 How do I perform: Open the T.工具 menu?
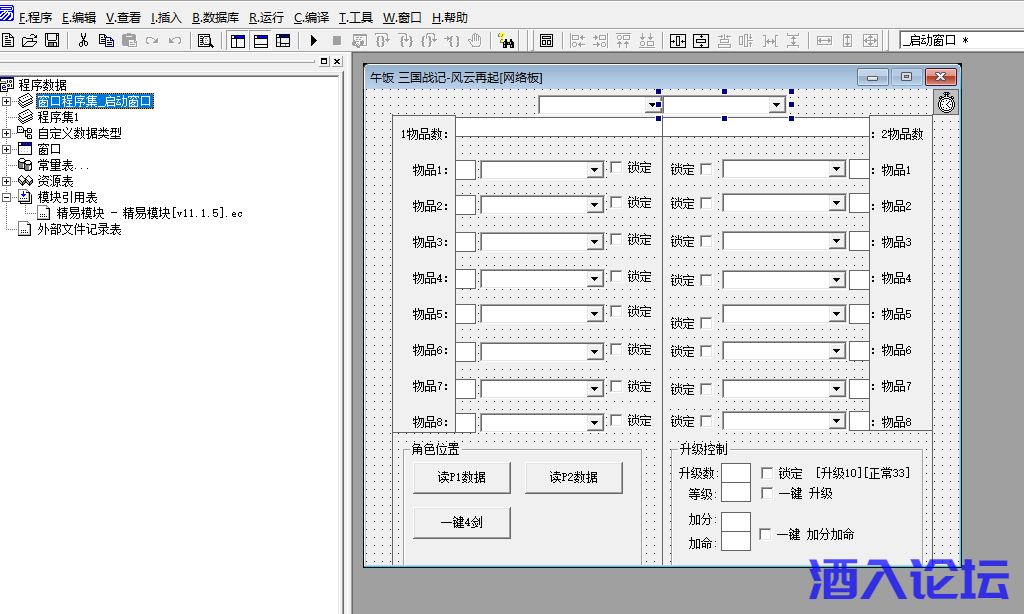pyautogui.click(x=356, y=18)
